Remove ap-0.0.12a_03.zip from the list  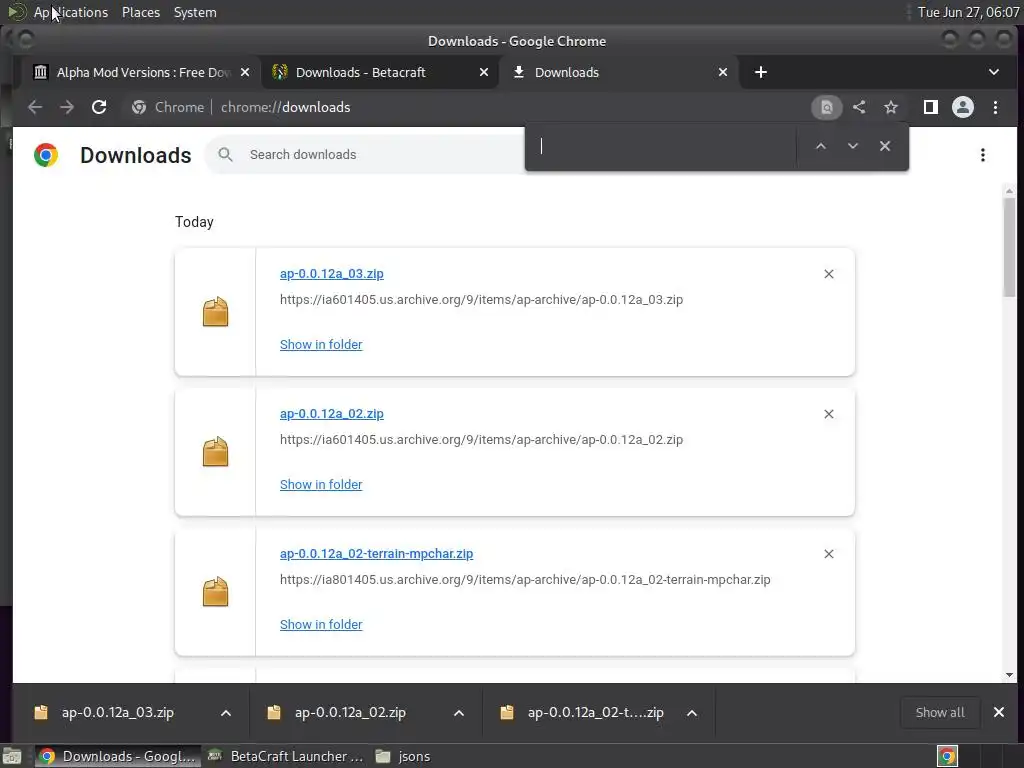[x=829, y=274]
